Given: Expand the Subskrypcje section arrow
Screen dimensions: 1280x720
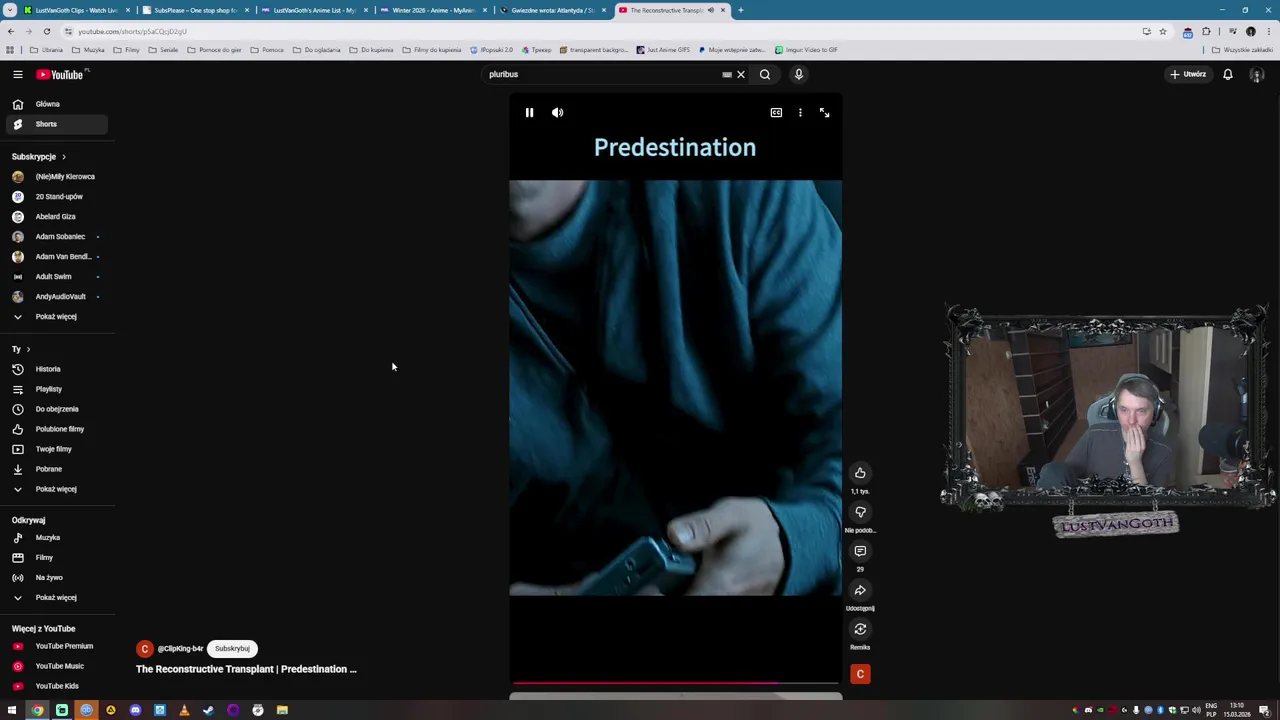Looking at the screenshot, I should coord(63,157).
